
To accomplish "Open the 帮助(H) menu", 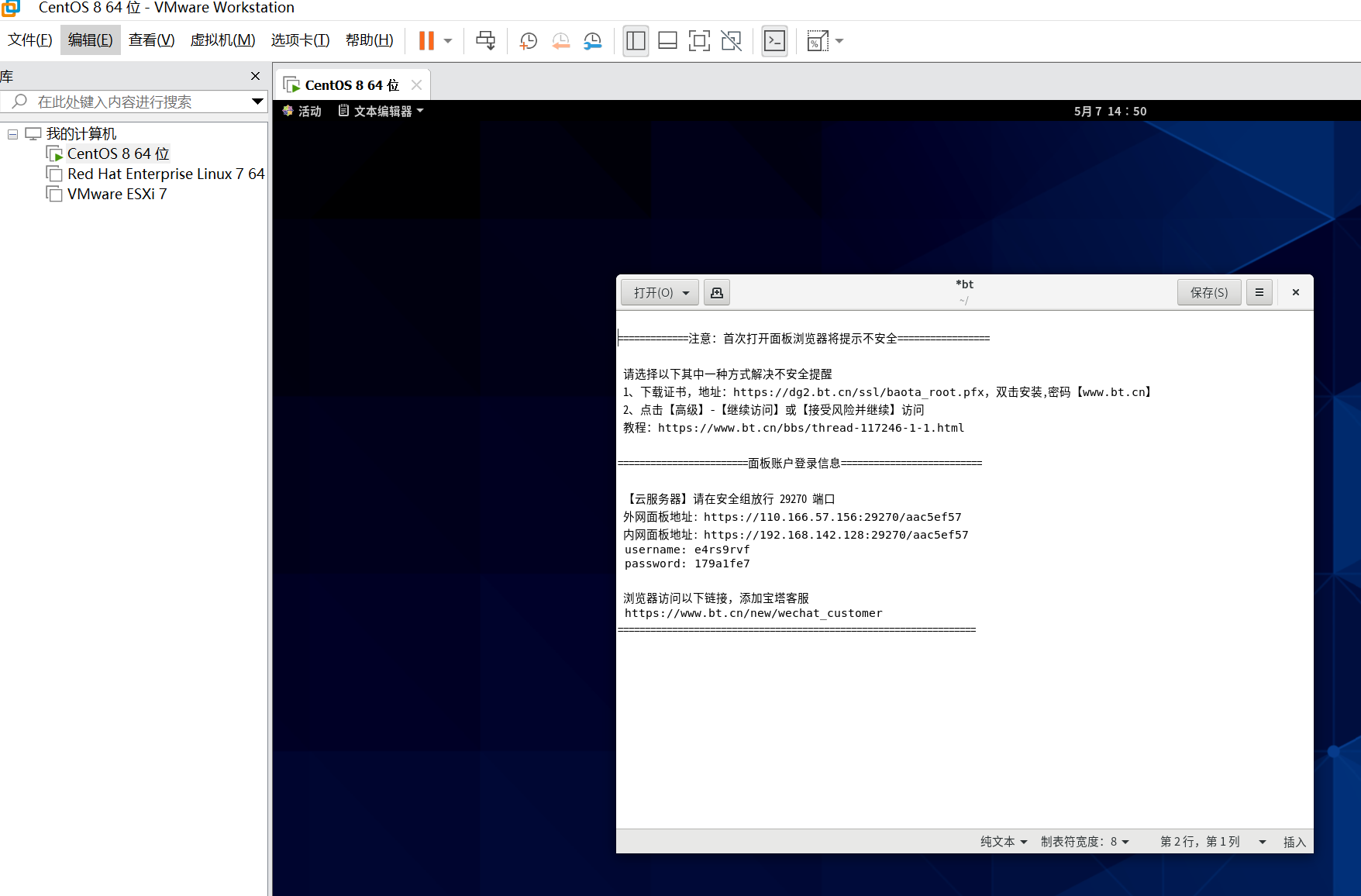I will [x=369, y=40].
